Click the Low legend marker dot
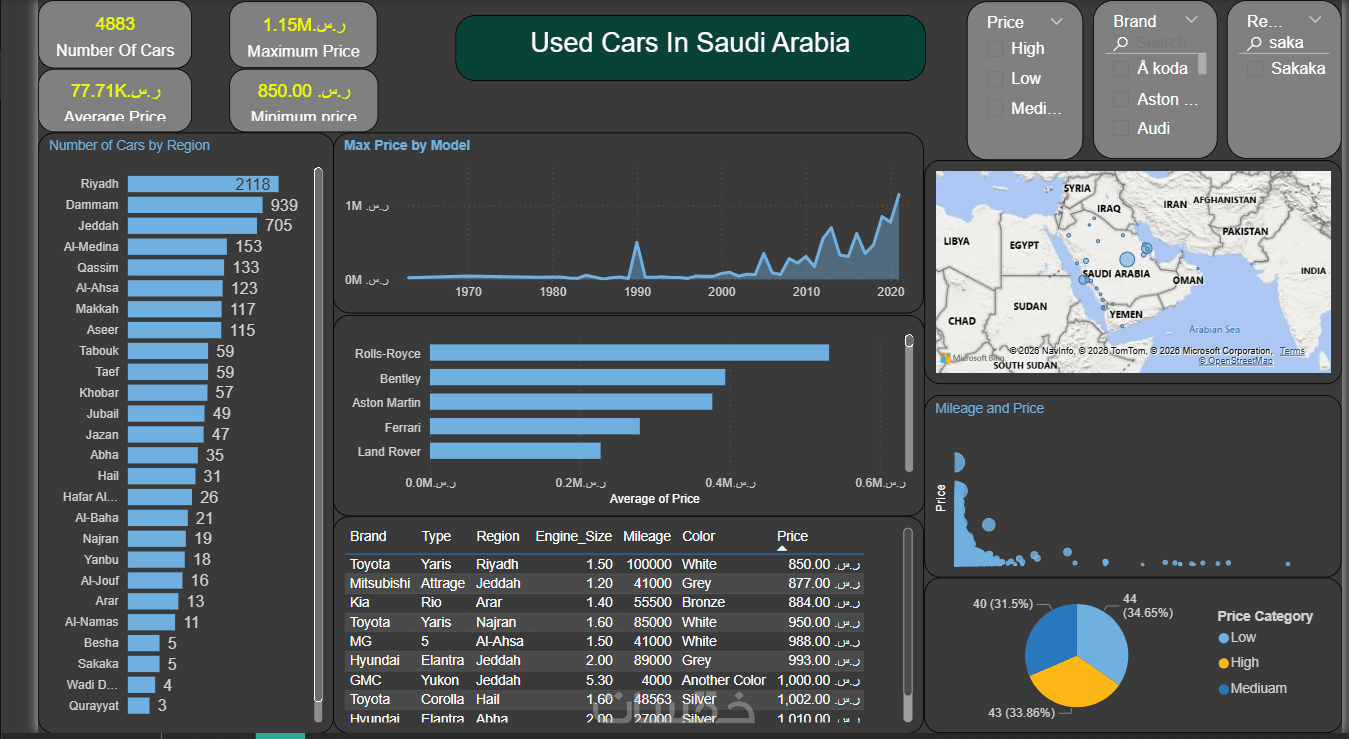 tap(1224, 638)
